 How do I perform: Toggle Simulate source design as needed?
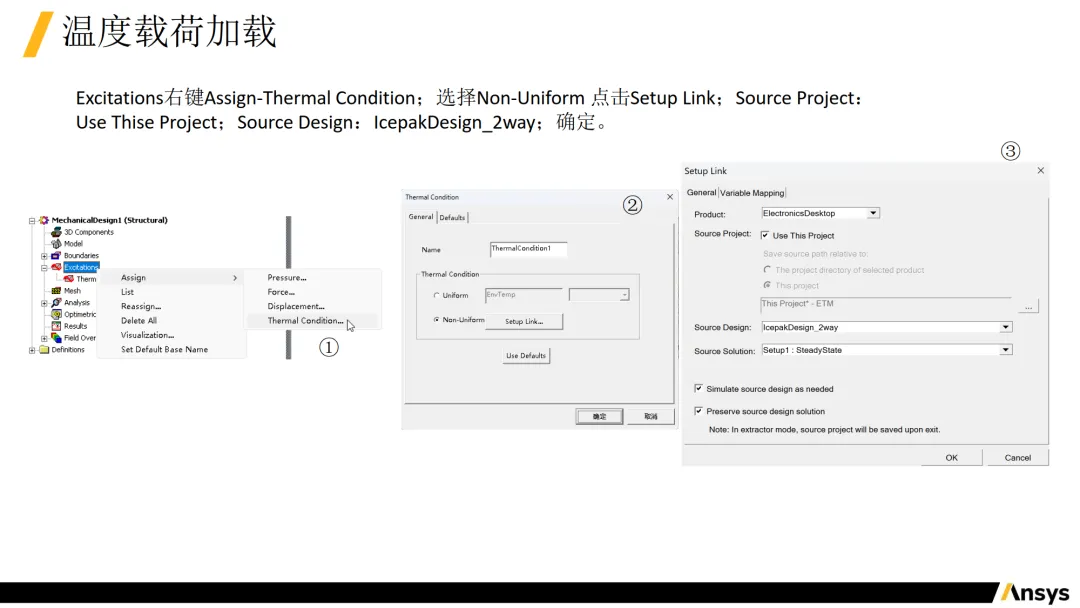(698, 388)
